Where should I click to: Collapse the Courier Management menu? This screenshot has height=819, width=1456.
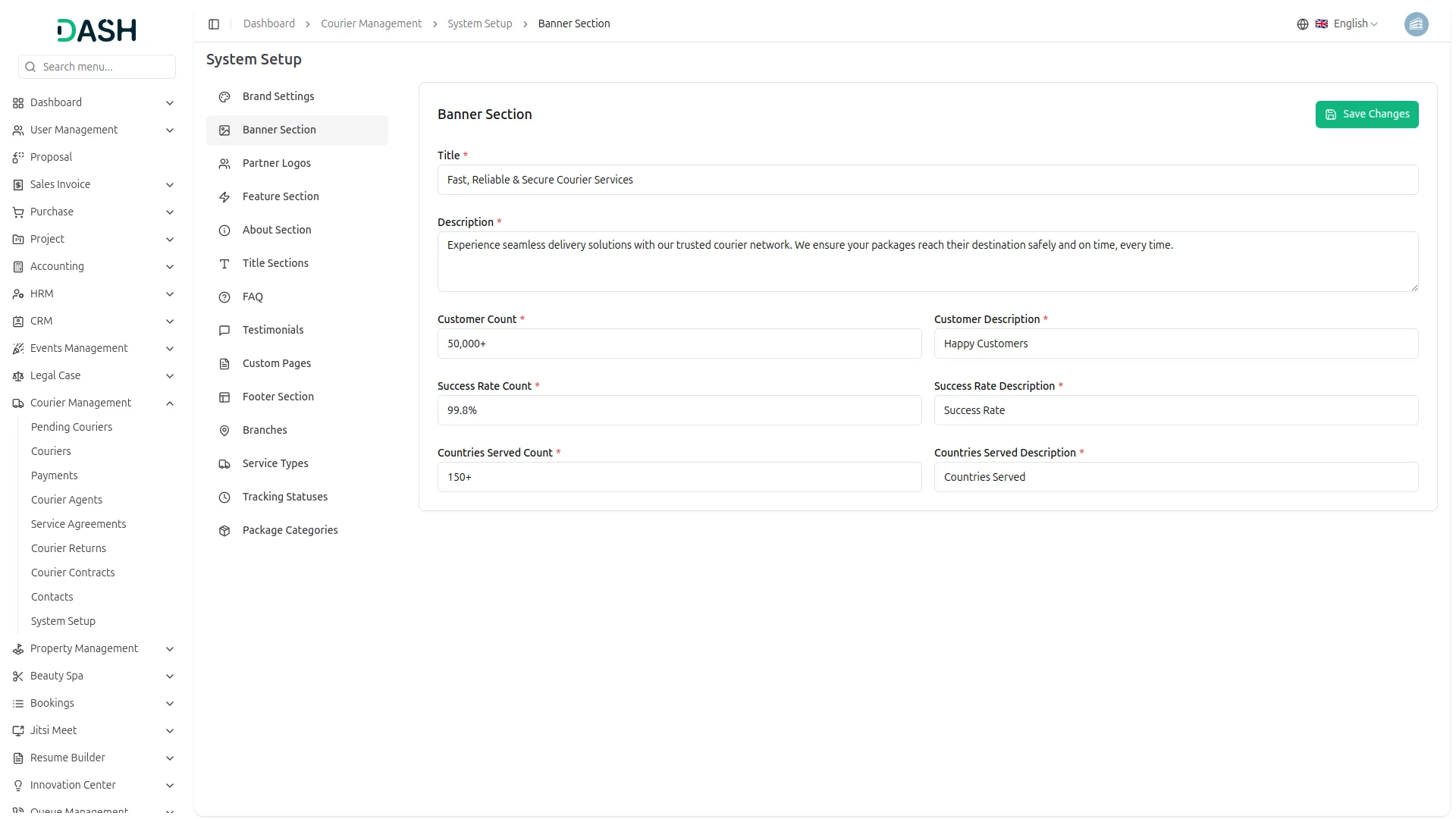(x=170, y=403)
